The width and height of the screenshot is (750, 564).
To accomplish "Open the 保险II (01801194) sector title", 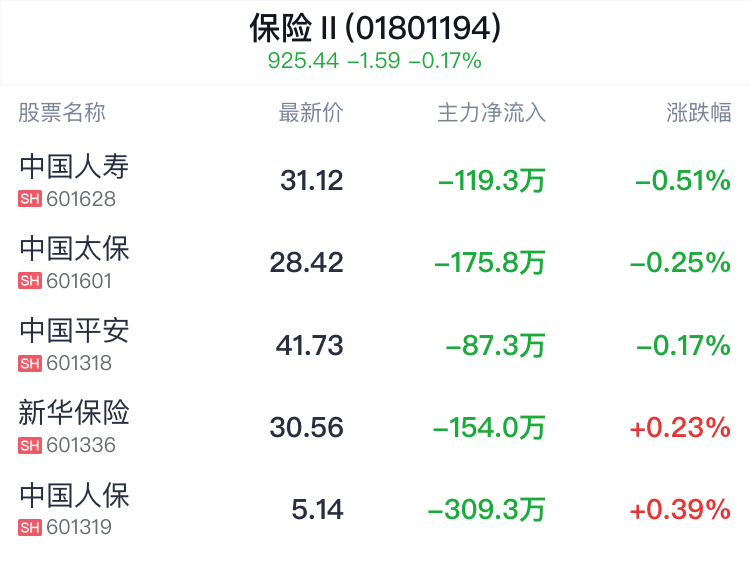I will pyautogui.click(x=375, y=28).
